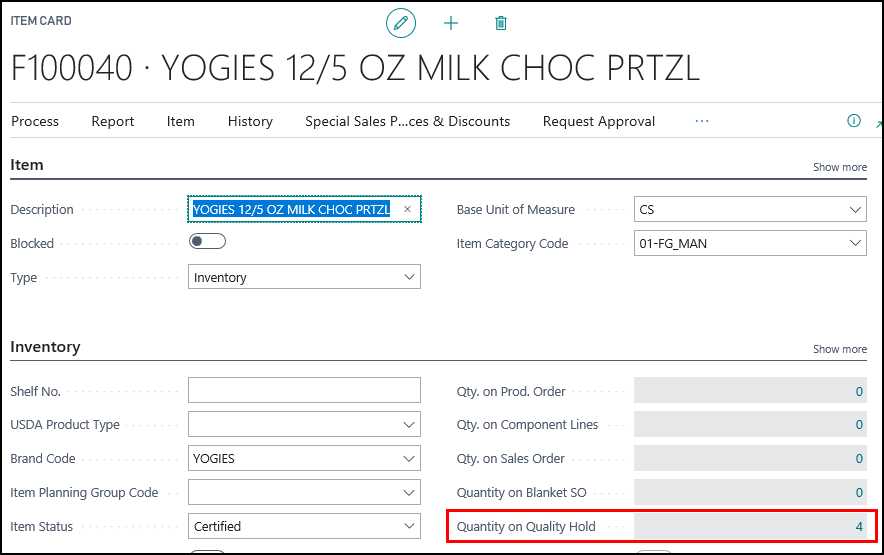Open the Brand Code dropdown
The image size is (884, 555).
pyautogui.click(x=409, y=459)
